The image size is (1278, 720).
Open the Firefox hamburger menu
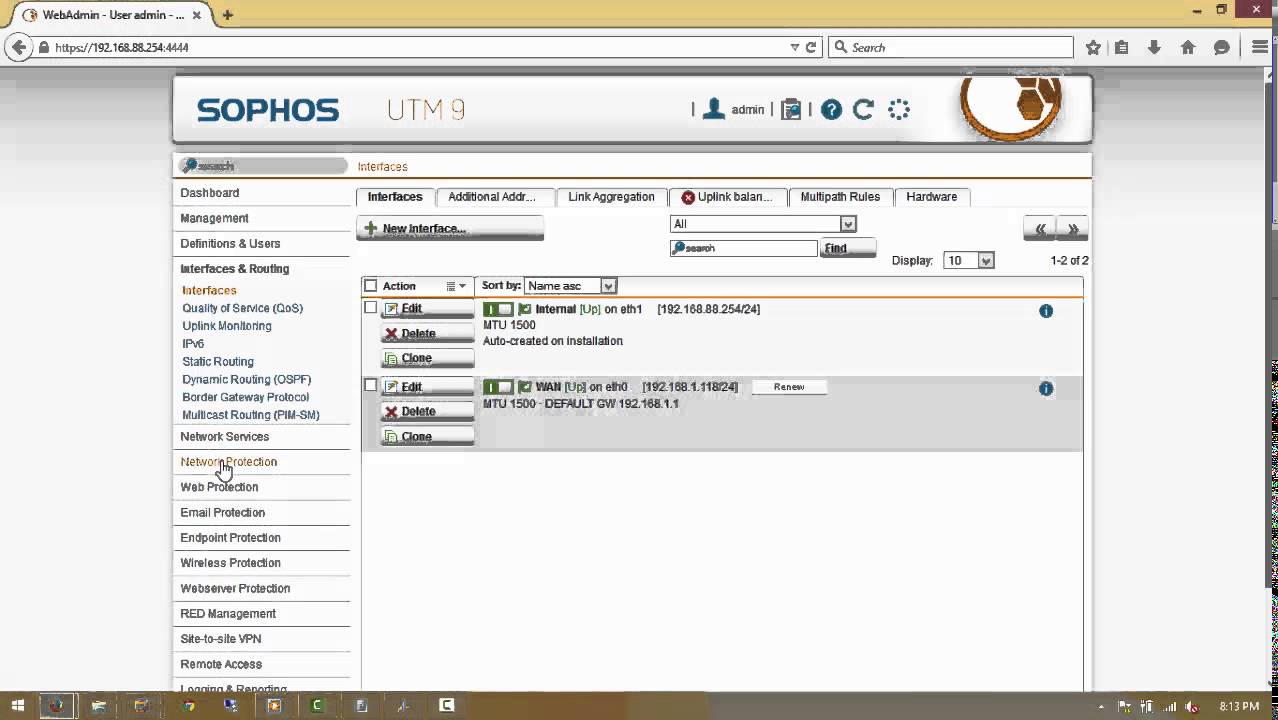[x=1259, y=47]
